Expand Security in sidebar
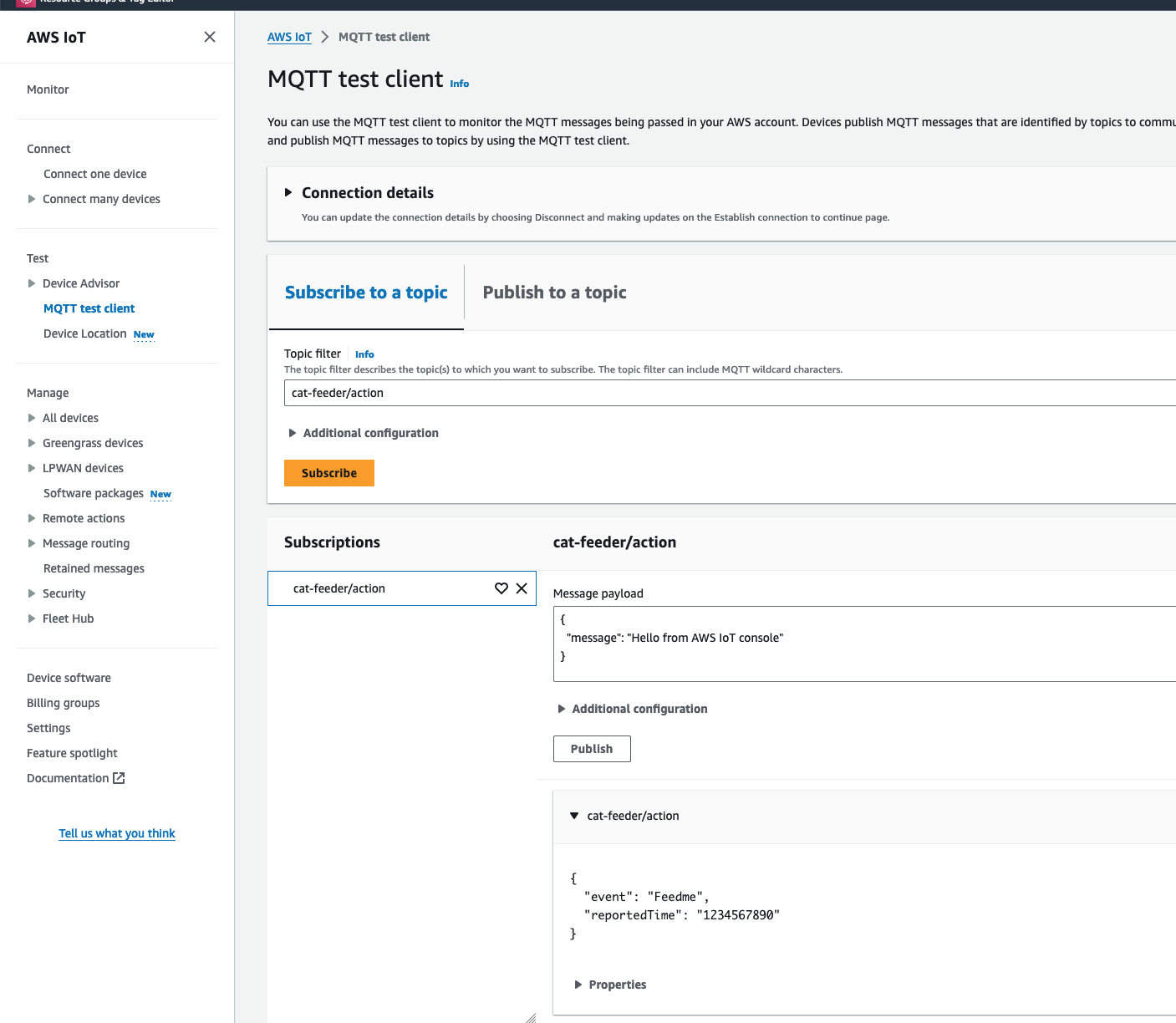 [x=32, y=593]
